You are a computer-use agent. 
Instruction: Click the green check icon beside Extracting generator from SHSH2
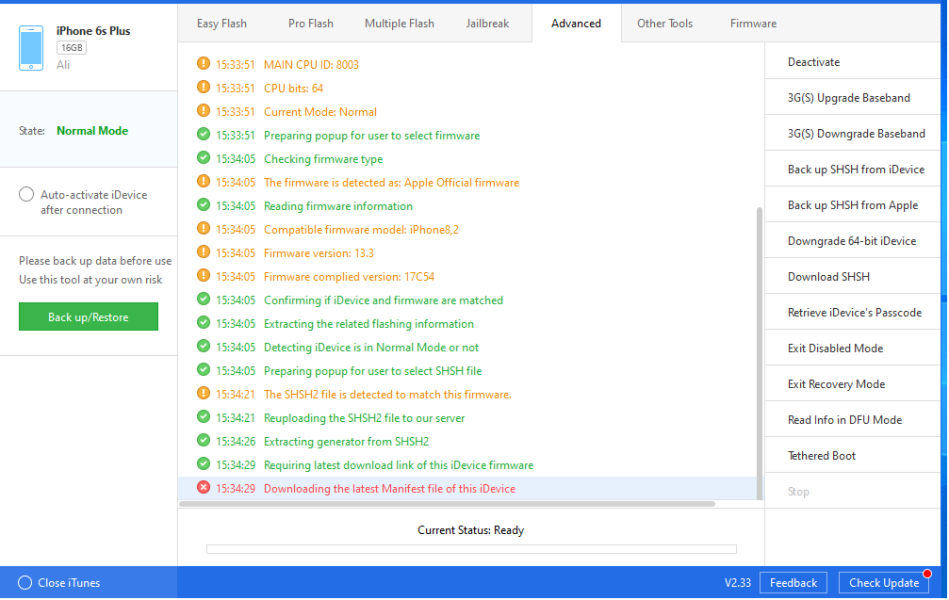click(x=204, y=441)
